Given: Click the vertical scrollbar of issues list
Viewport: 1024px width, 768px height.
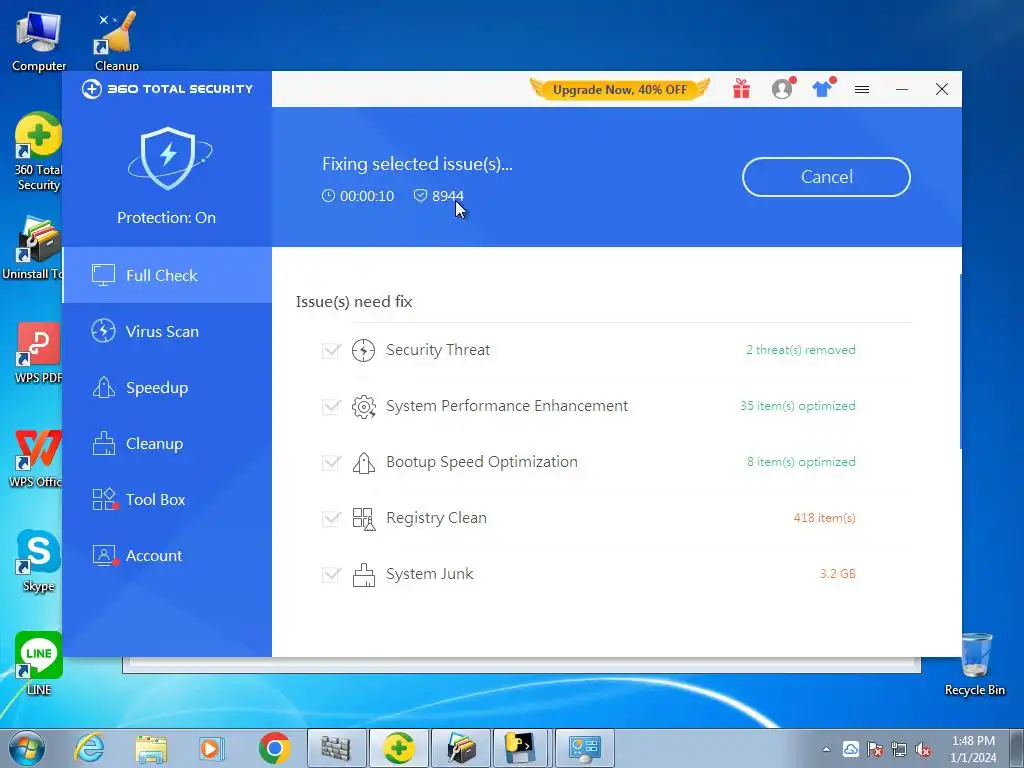Looking at the screenshot, I should pos(960,361).
